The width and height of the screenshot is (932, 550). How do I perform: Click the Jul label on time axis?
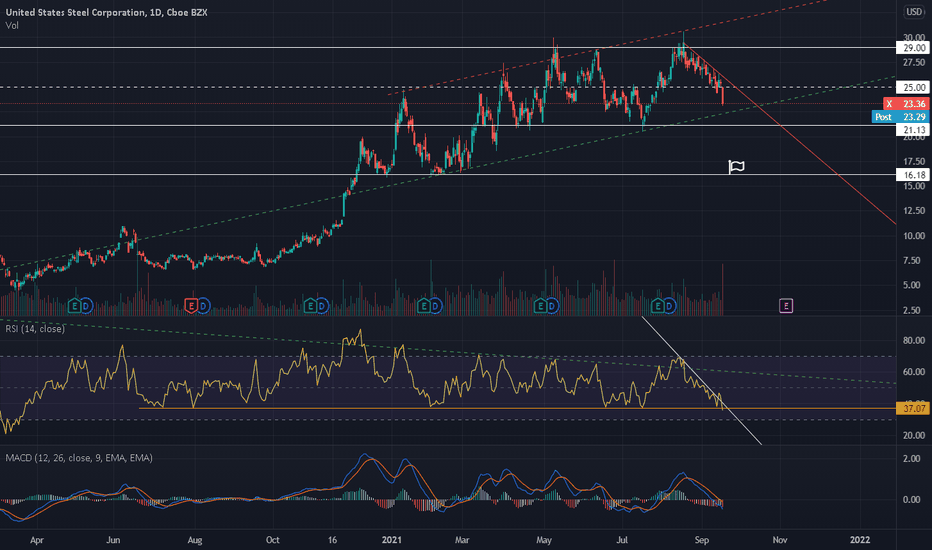[622, 540]
